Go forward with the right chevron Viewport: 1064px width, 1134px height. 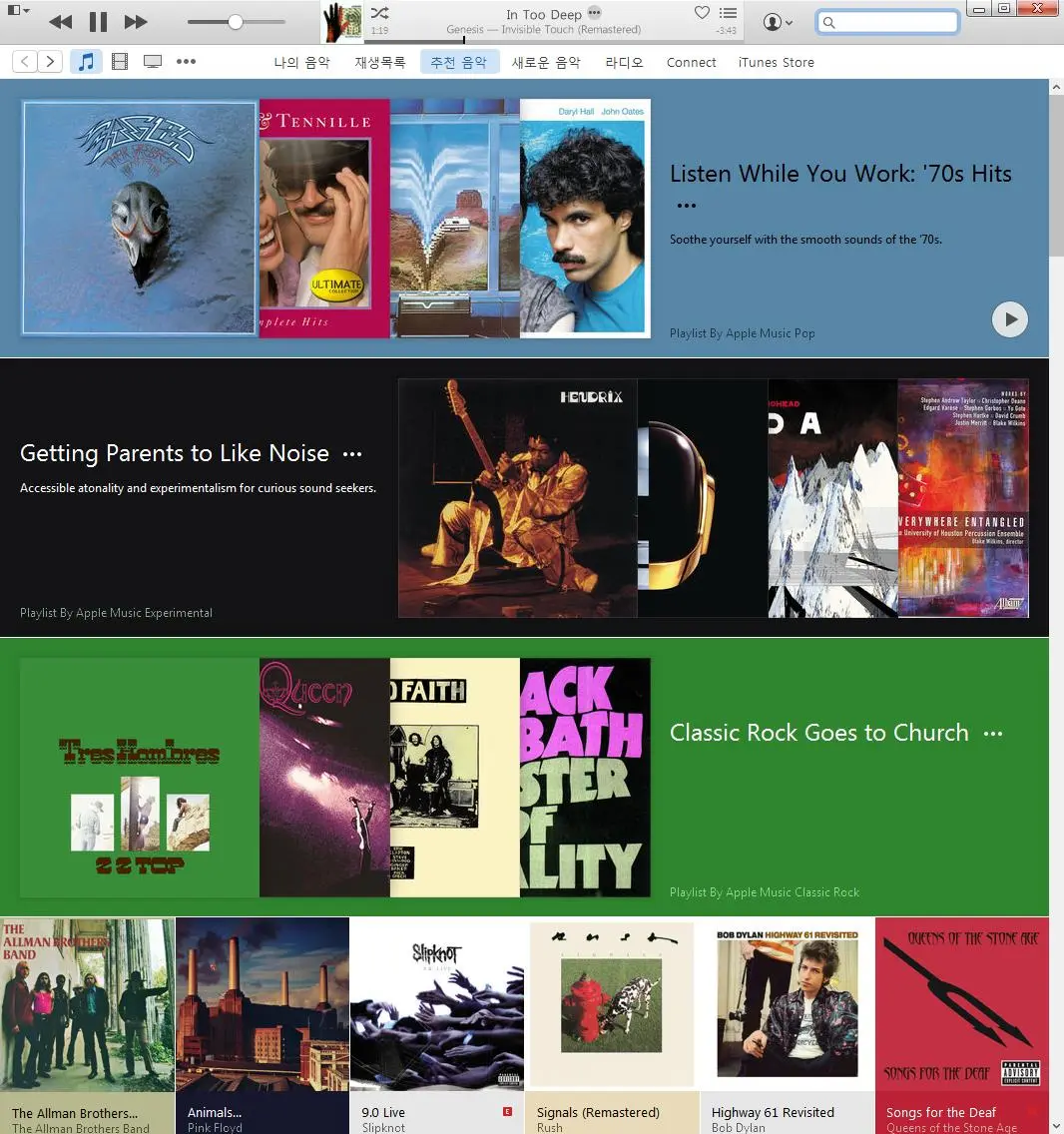click(49, 62)
